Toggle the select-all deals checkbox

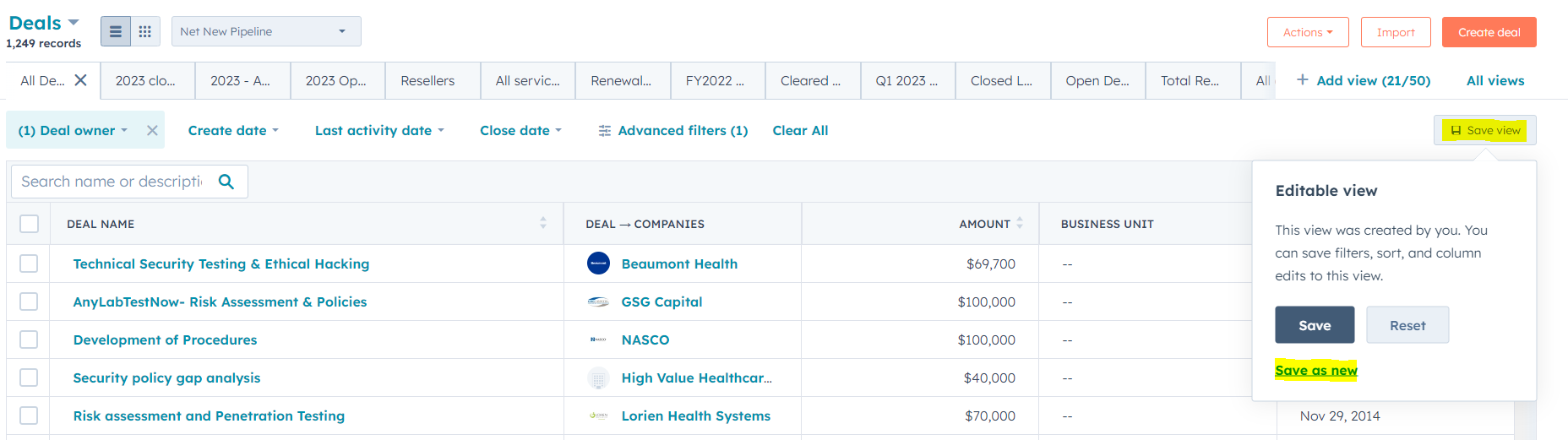[x=29, y=224]
